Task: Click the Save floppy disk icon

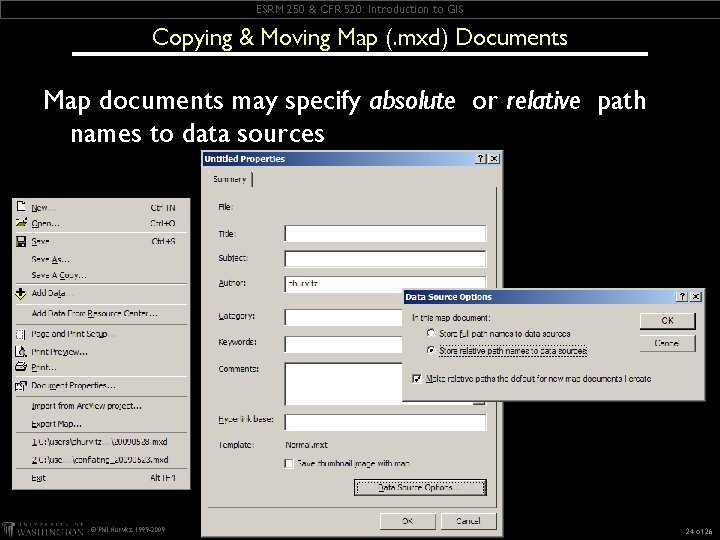Action: pyautogui.click(x=21, y=242)
